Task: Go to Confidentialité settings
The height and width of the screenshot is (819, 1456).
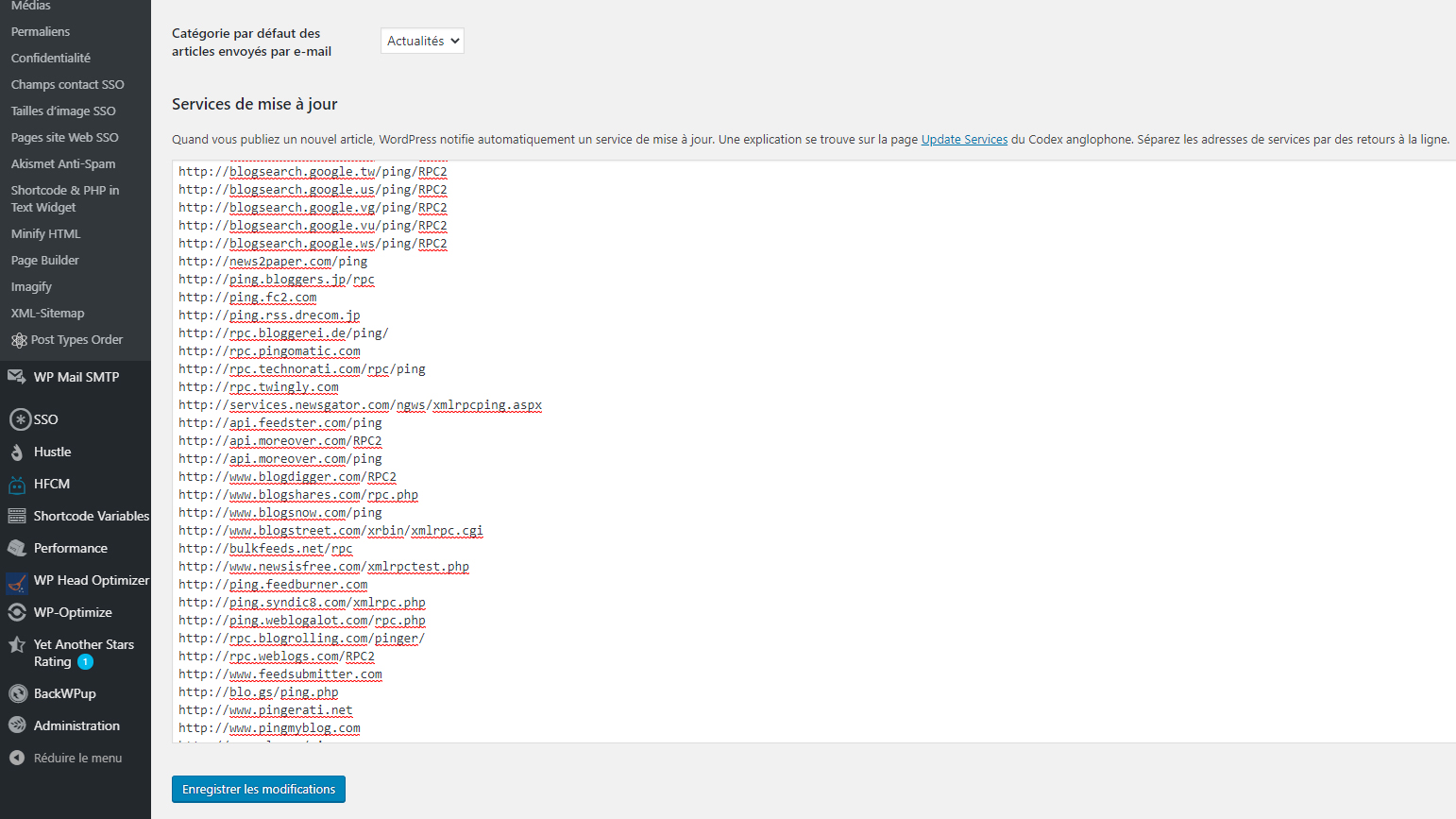Action: (51, 58)
